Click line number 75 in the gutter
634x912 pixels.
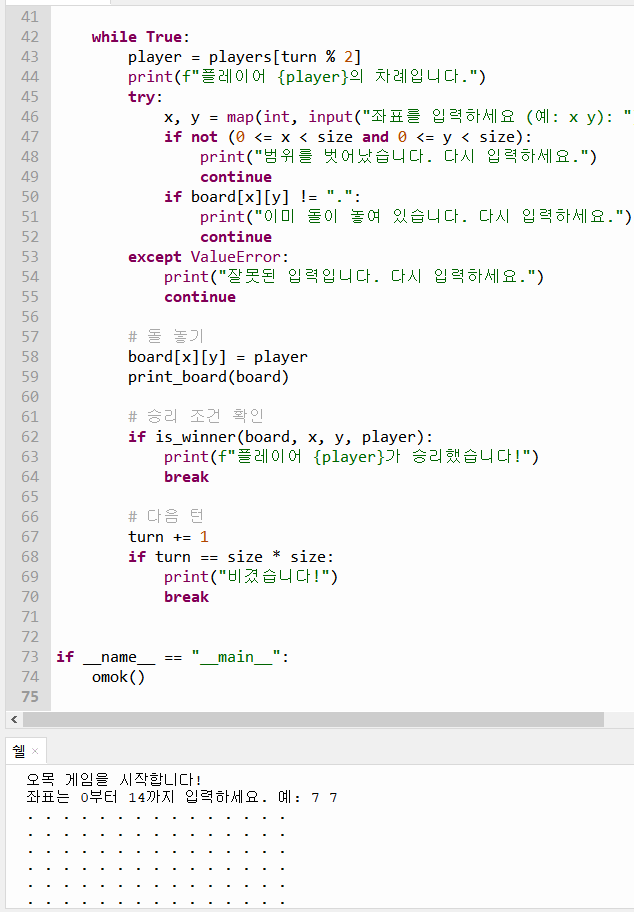30,697
